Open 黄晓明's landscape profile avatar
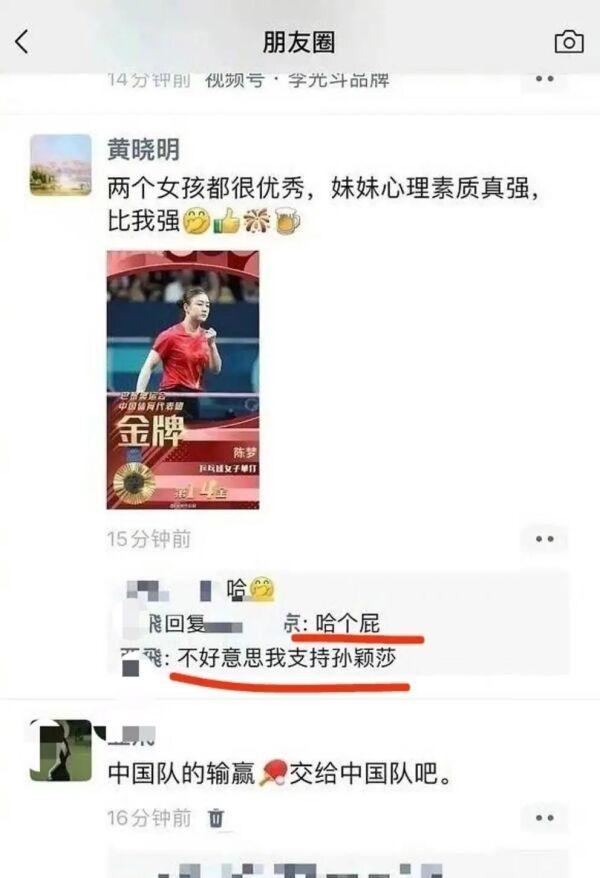The width and height of the screenshot is (600, 878). 60,165
